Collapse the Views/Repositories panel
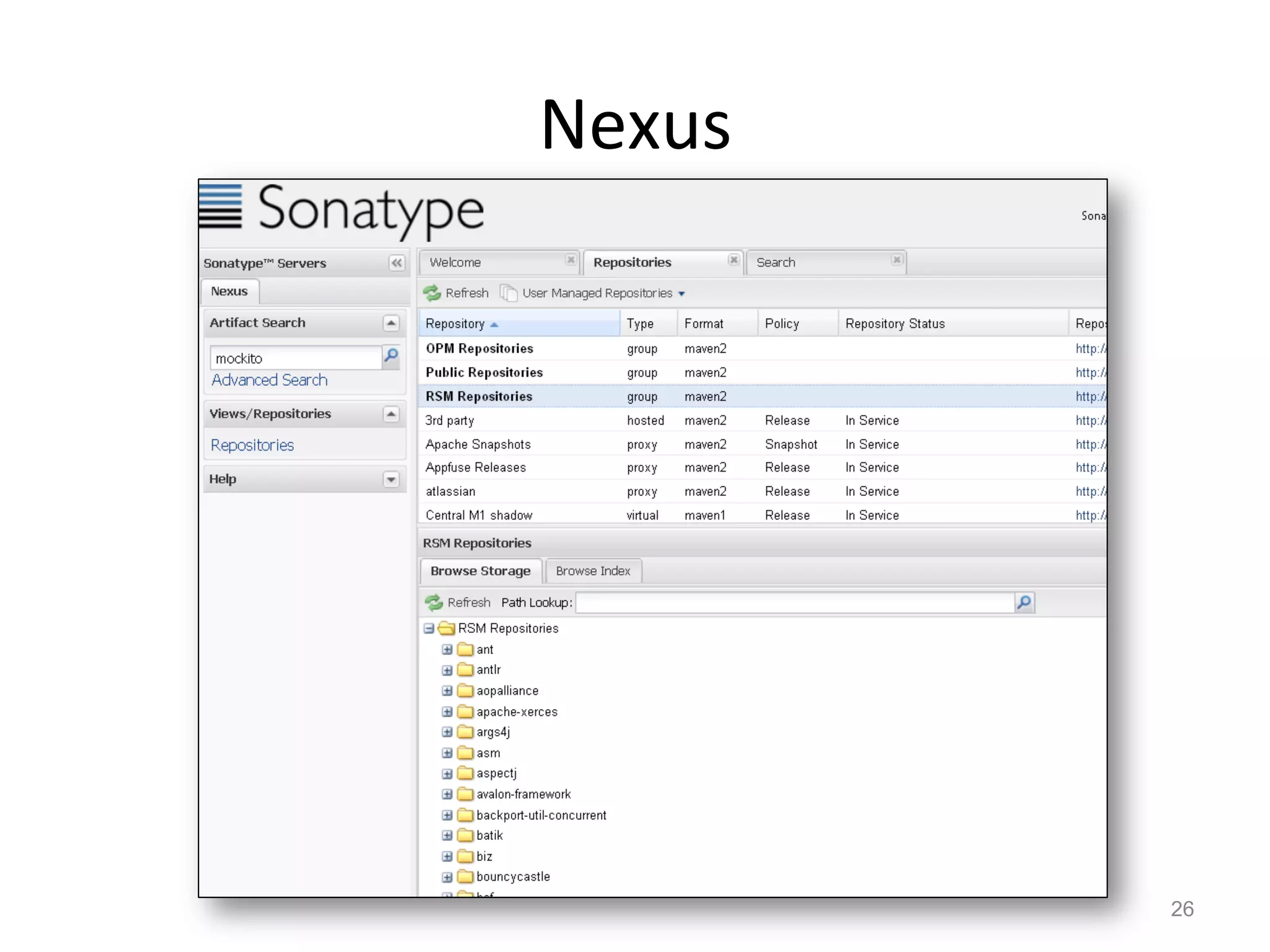This screenshot has width=1270, height=952. (x=391, y=414)
